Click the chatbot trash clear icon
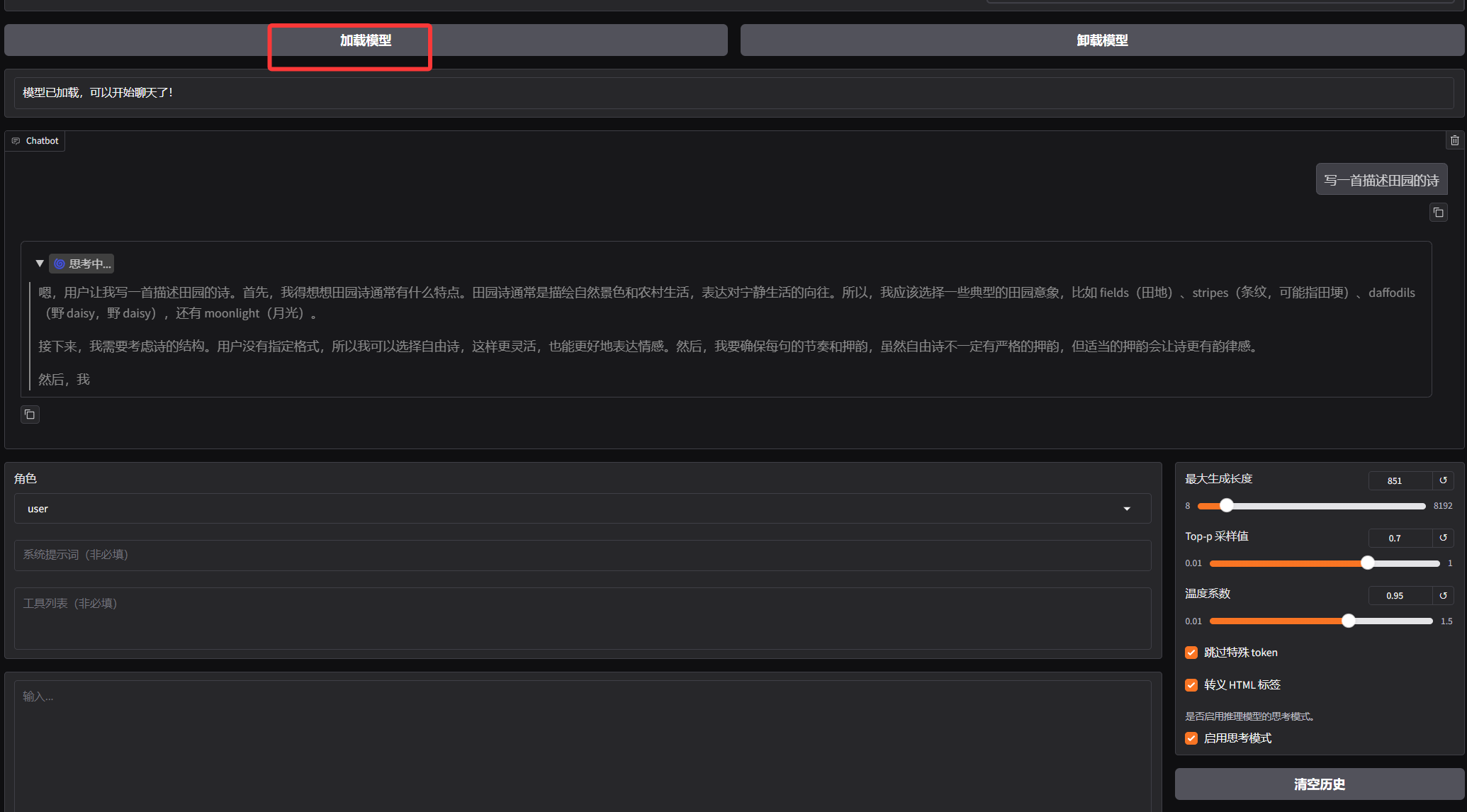This screenshot has height=812, width=1467. 1454,140
